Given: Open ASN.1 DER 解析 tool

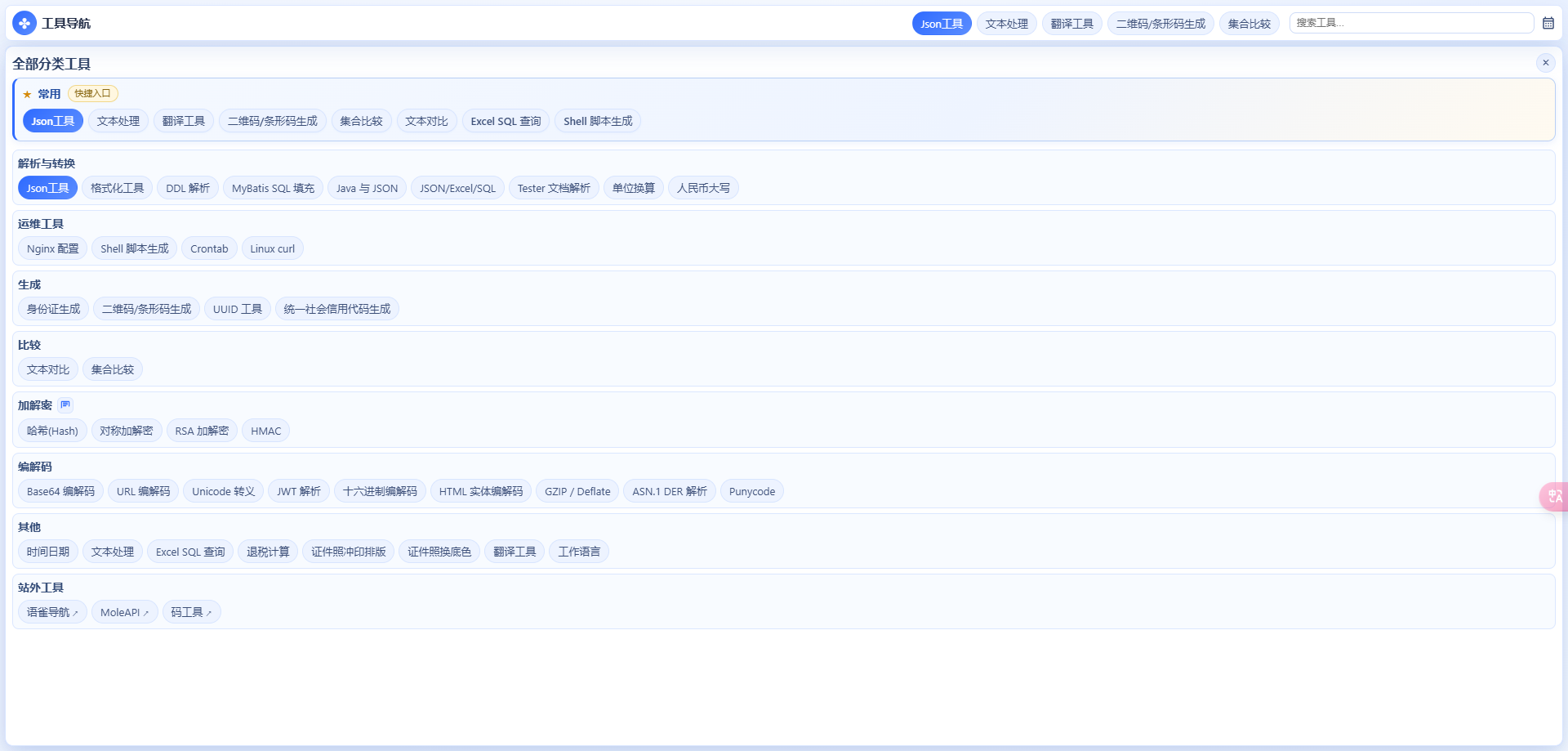Looking at the screenshot, I should (x=670, y=491).
